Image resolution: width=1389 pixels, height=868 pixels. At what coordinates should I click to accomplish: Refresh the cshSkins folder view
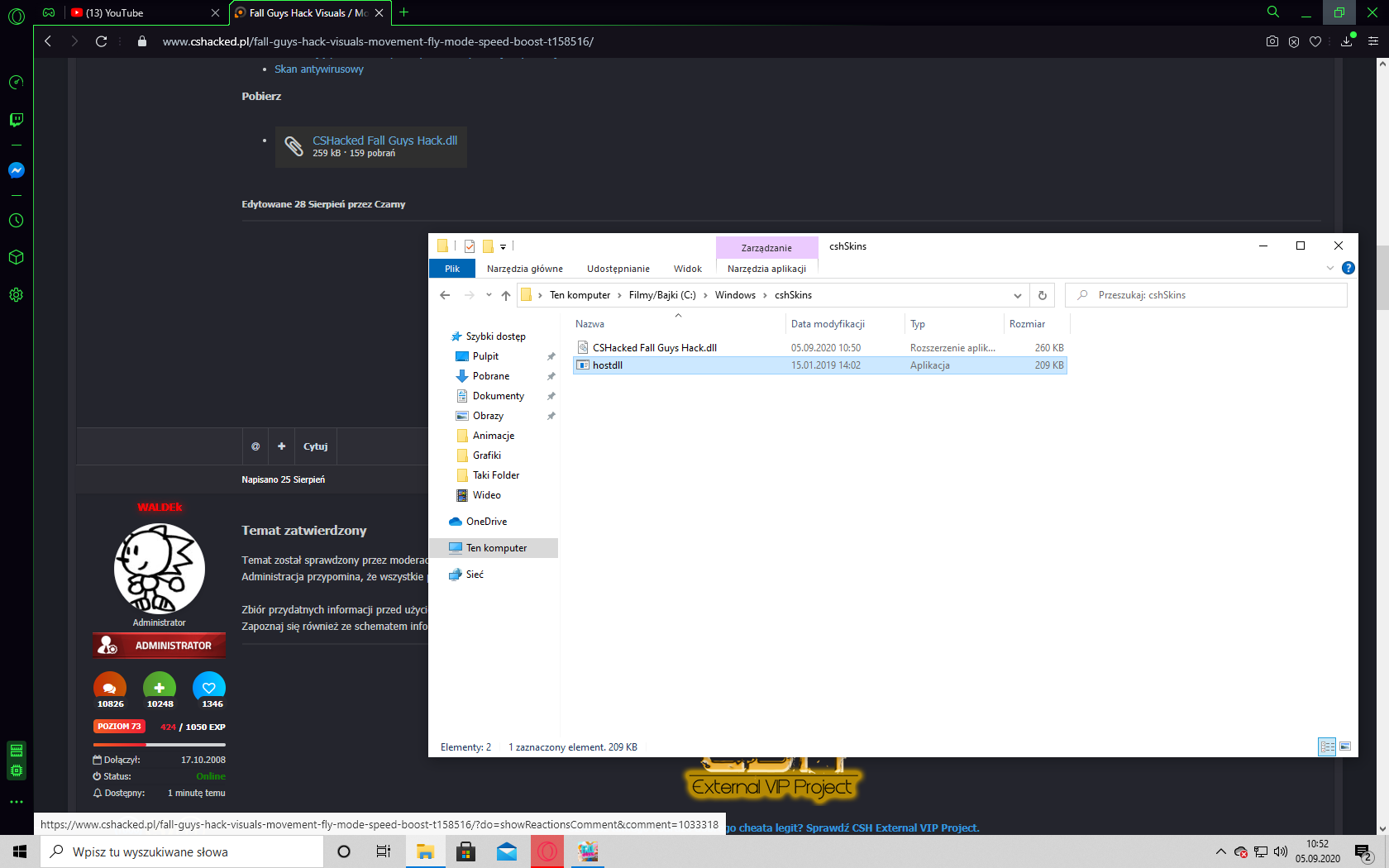(x=1042, y=295)
